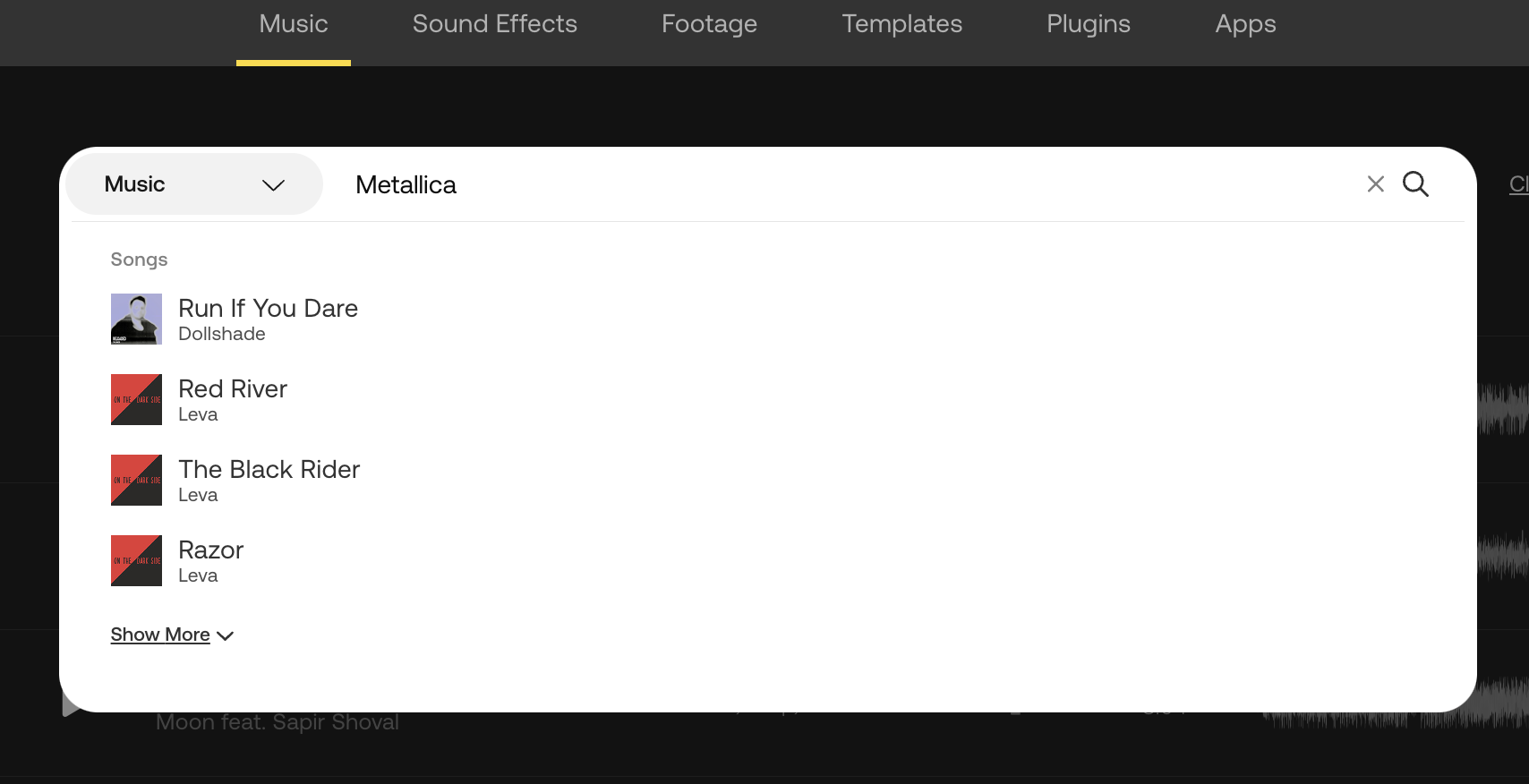The width and height of the screenshot is (1529, 784).
Task: Click The Black Rider album artwork
Action: 136,480
